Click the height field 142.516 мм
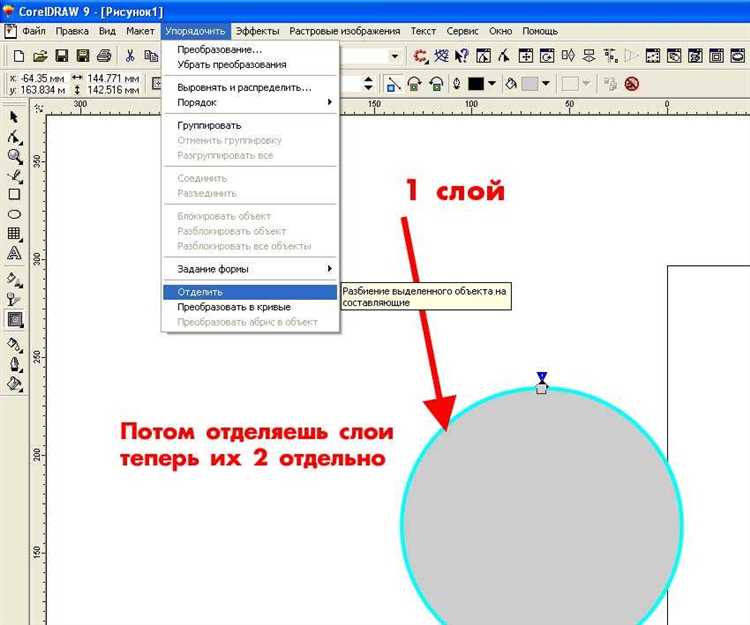This screenshot has width=750, height=625. 113,90
